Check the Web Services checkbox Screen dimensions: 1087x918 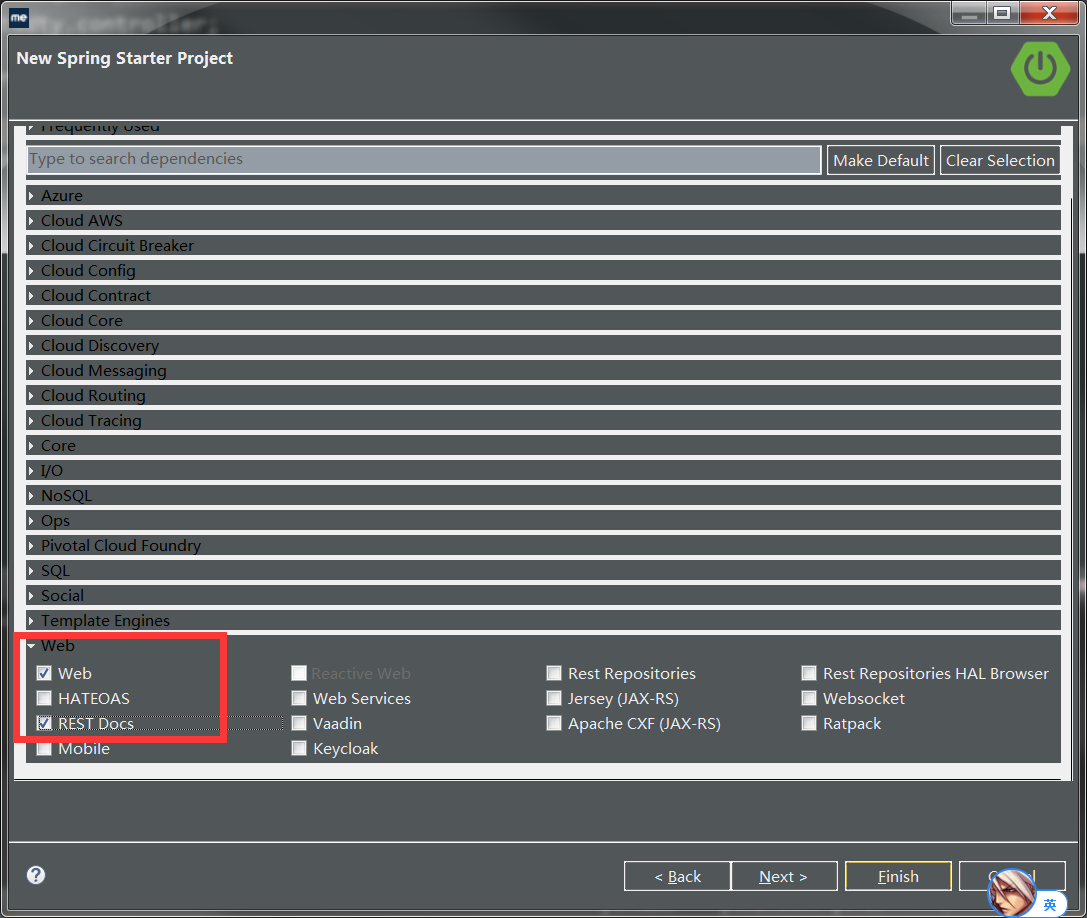(x=299, y=698)
